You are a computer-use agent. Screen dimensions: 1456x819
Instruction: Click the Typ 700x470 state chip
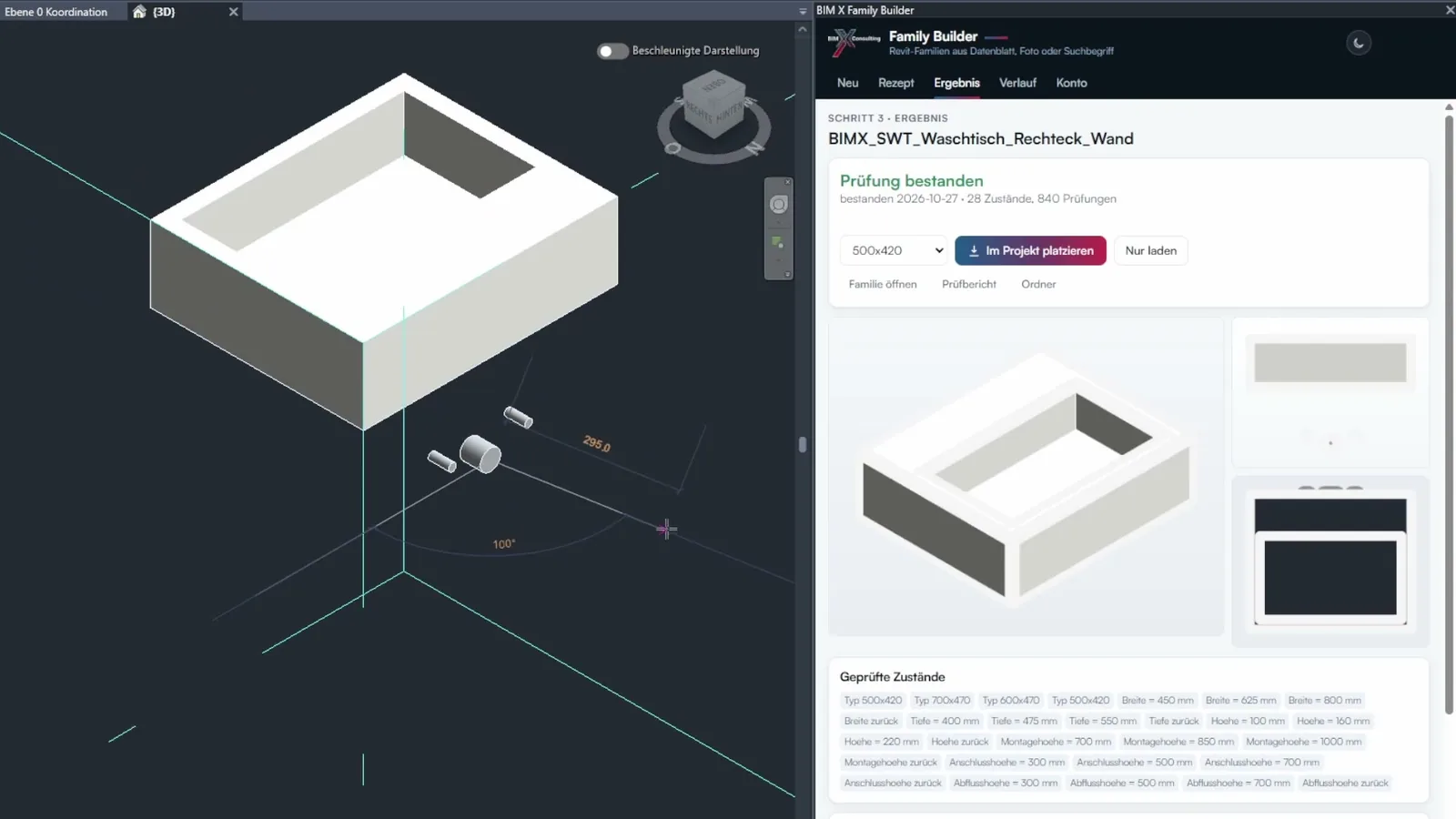pyautogui.click(x=942, y=701)
